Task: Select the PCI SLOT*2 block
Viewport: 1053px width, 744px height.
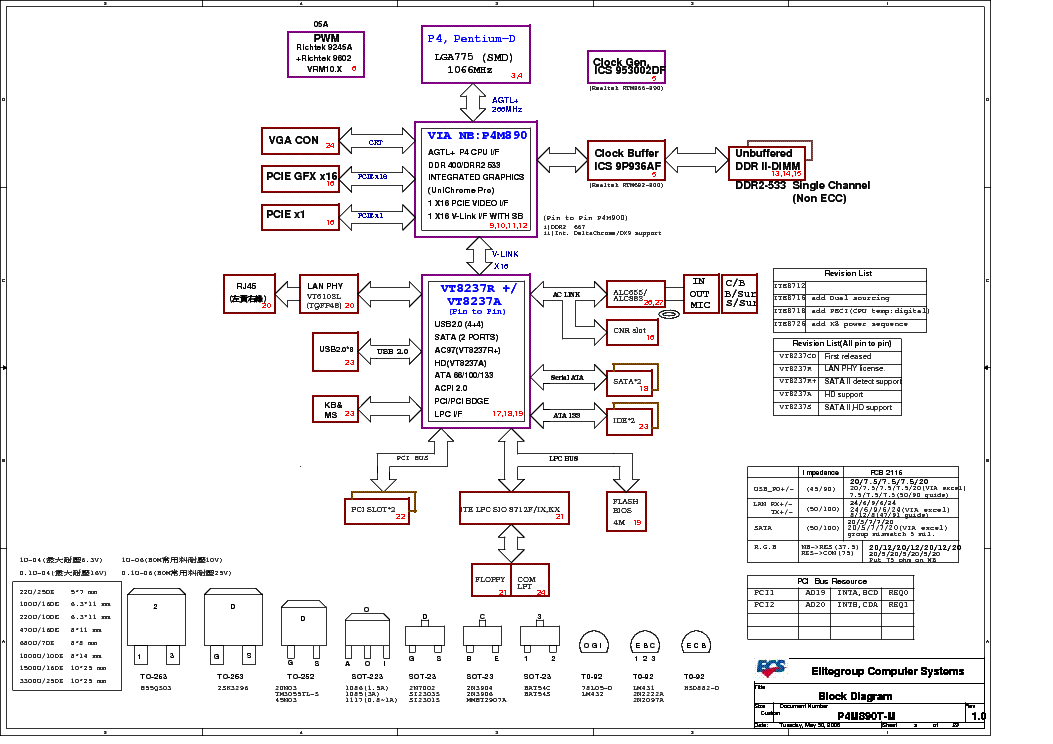Action: 377,510
